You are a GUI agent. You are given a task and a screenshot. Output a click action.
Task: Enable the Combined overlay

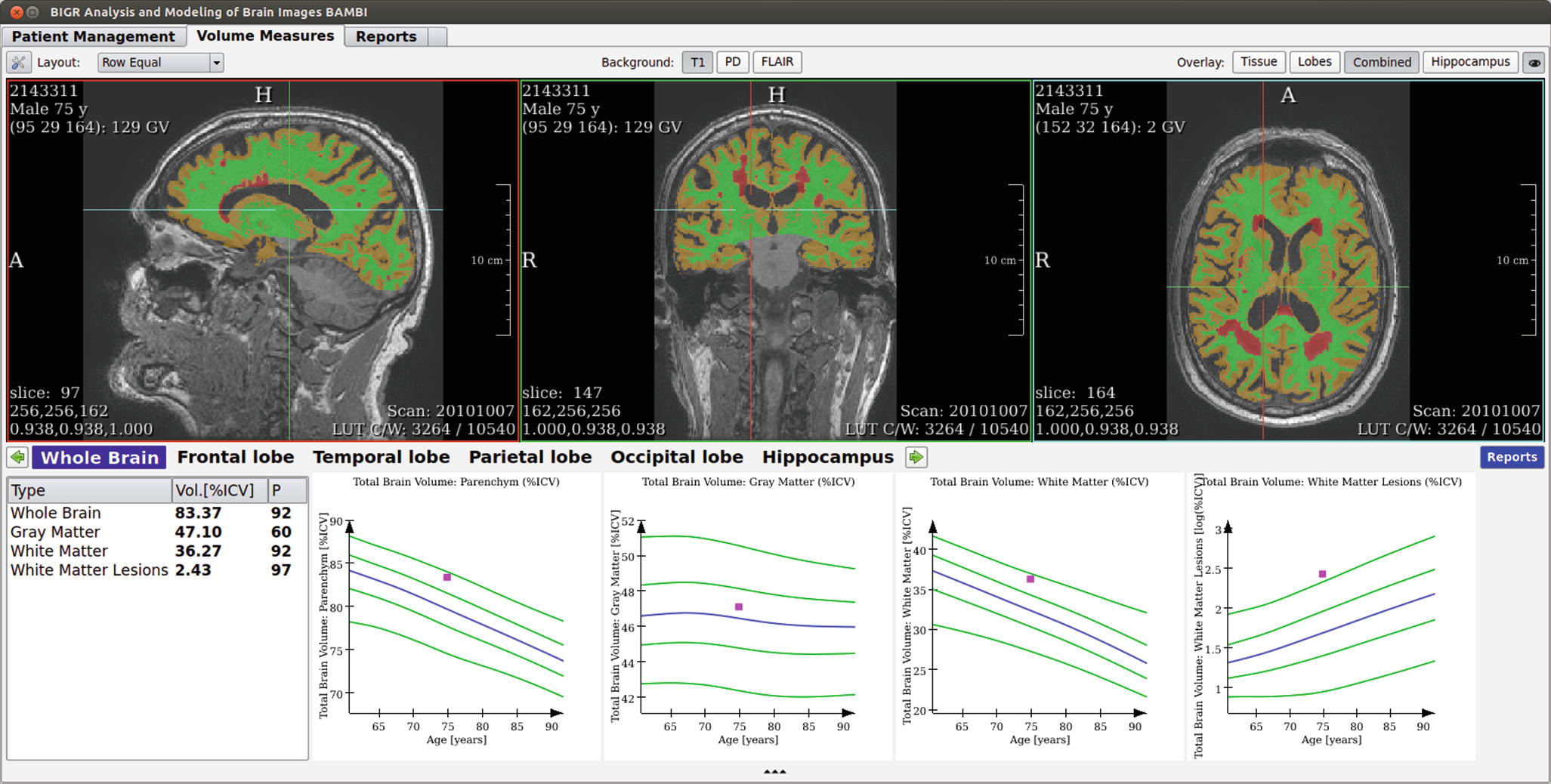point(1382,62)
